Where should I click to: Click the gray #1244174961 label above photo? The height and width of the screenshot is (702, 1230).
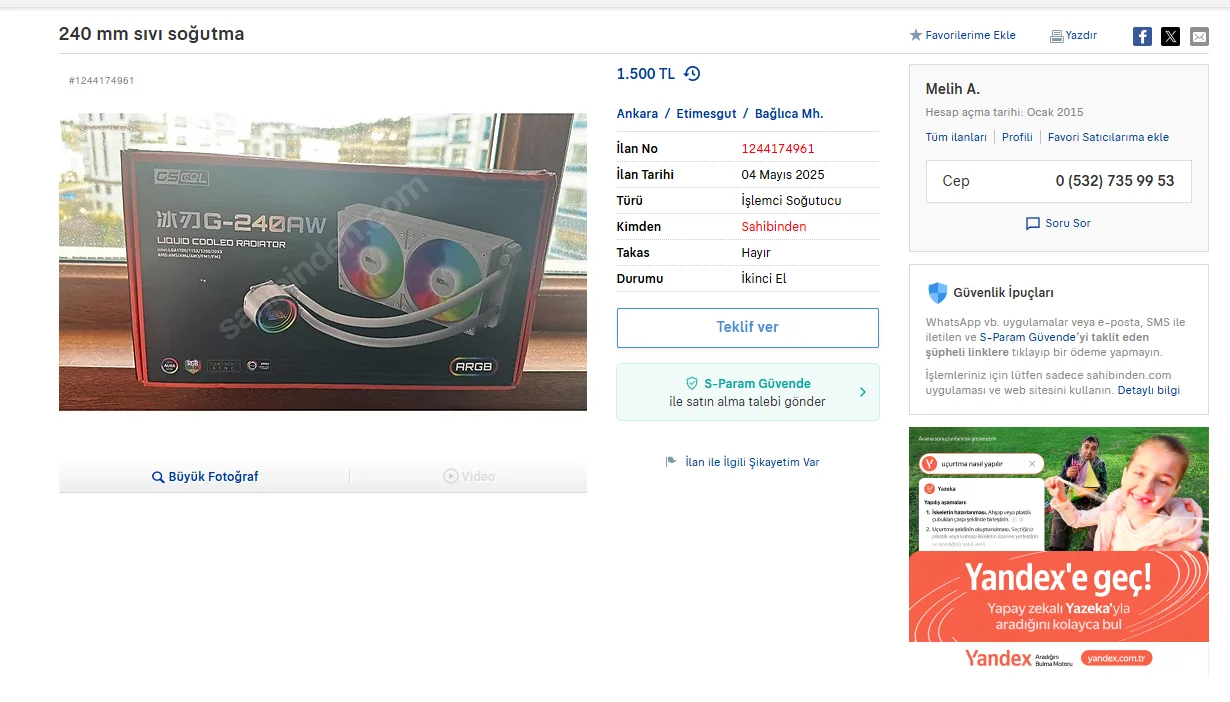coord(101,80)
